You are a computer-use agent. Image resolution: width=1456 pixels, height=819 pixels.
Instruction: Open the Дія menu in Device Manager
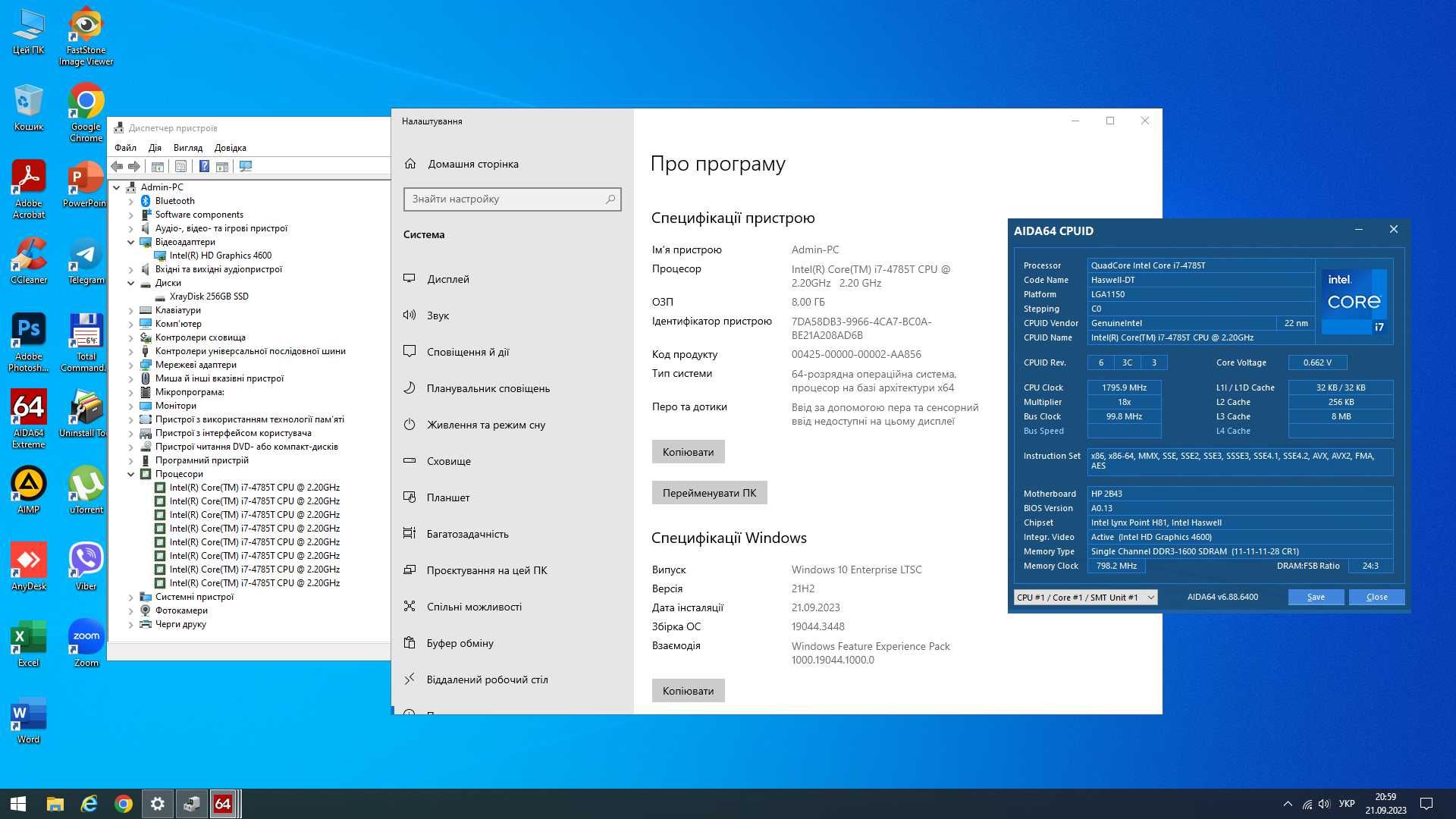click(155, 148)
